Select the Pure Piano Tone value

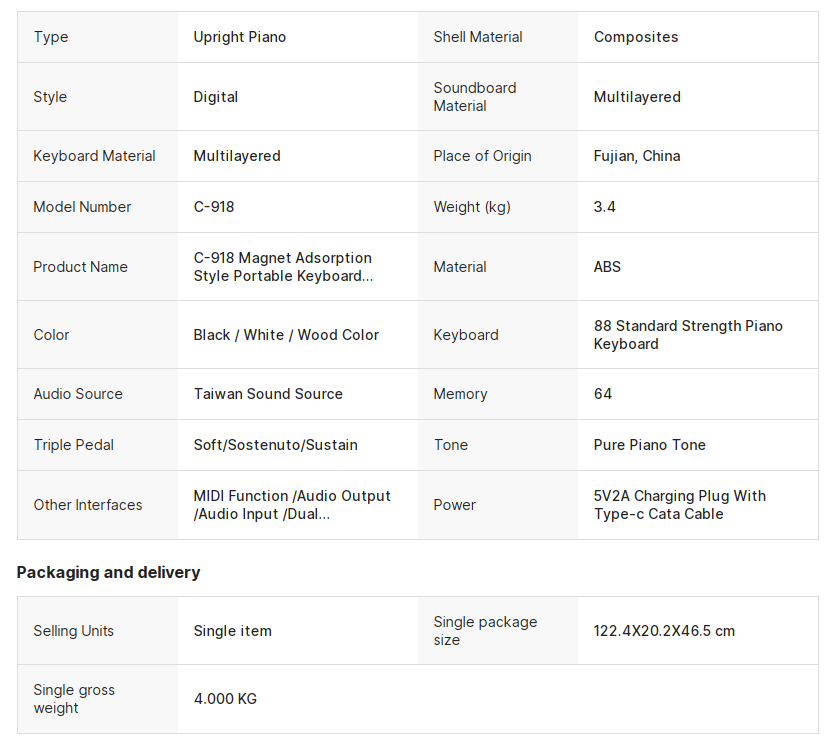tap(649, 445)
